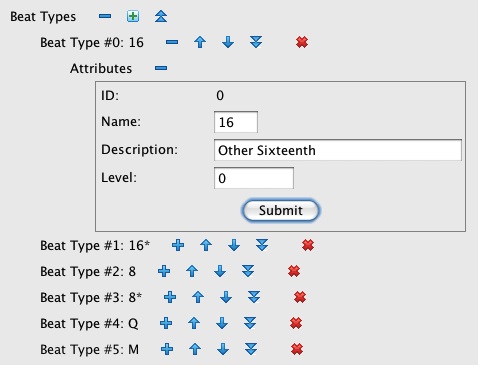Viewport: 478px width, 365px height.
Task: Move Beat Type #1: 16* up
Action: 206,245
